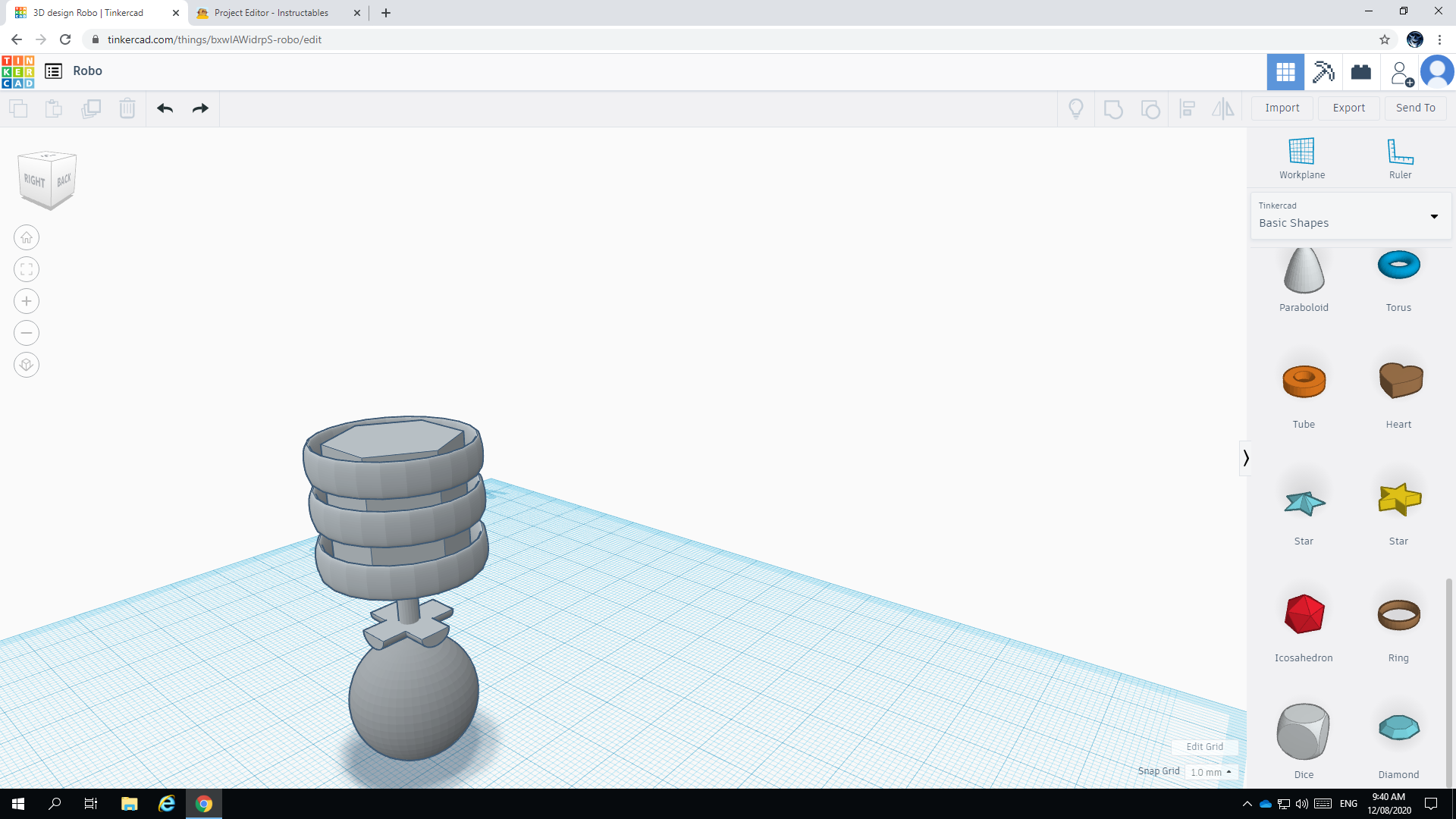The width and height of the screenshot is (1456, 819).
Task: Click the Tinkercad logo
Action: click(17, 71)
